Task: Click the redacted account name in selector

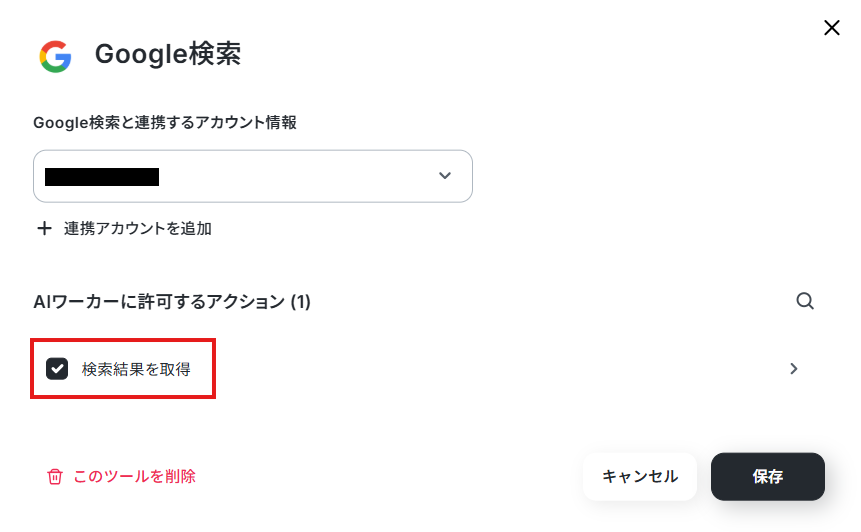Action: [x=102, y=177]
